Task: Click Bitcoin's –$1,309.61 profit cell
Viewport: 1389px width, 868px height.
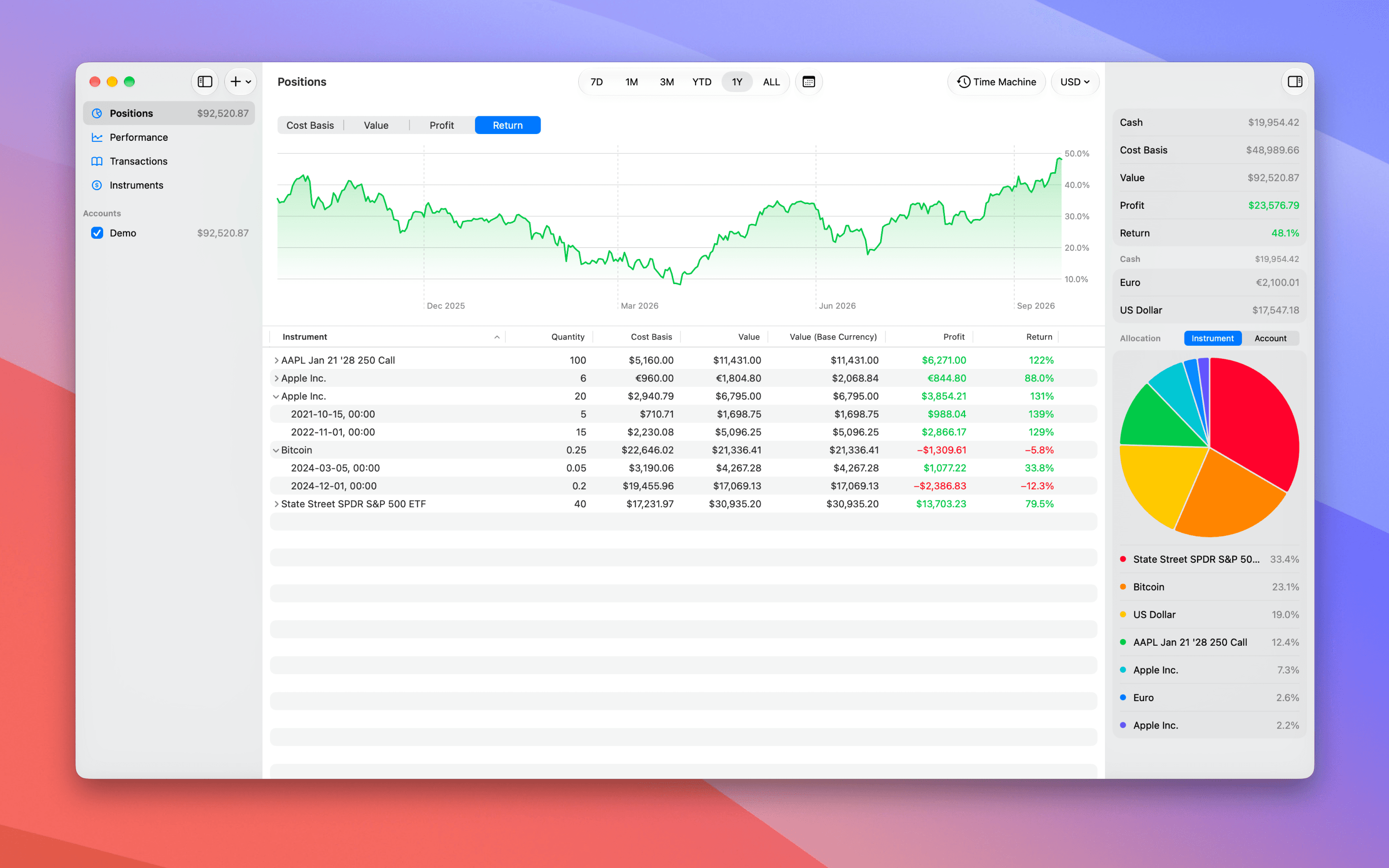Action: (941, 451)
